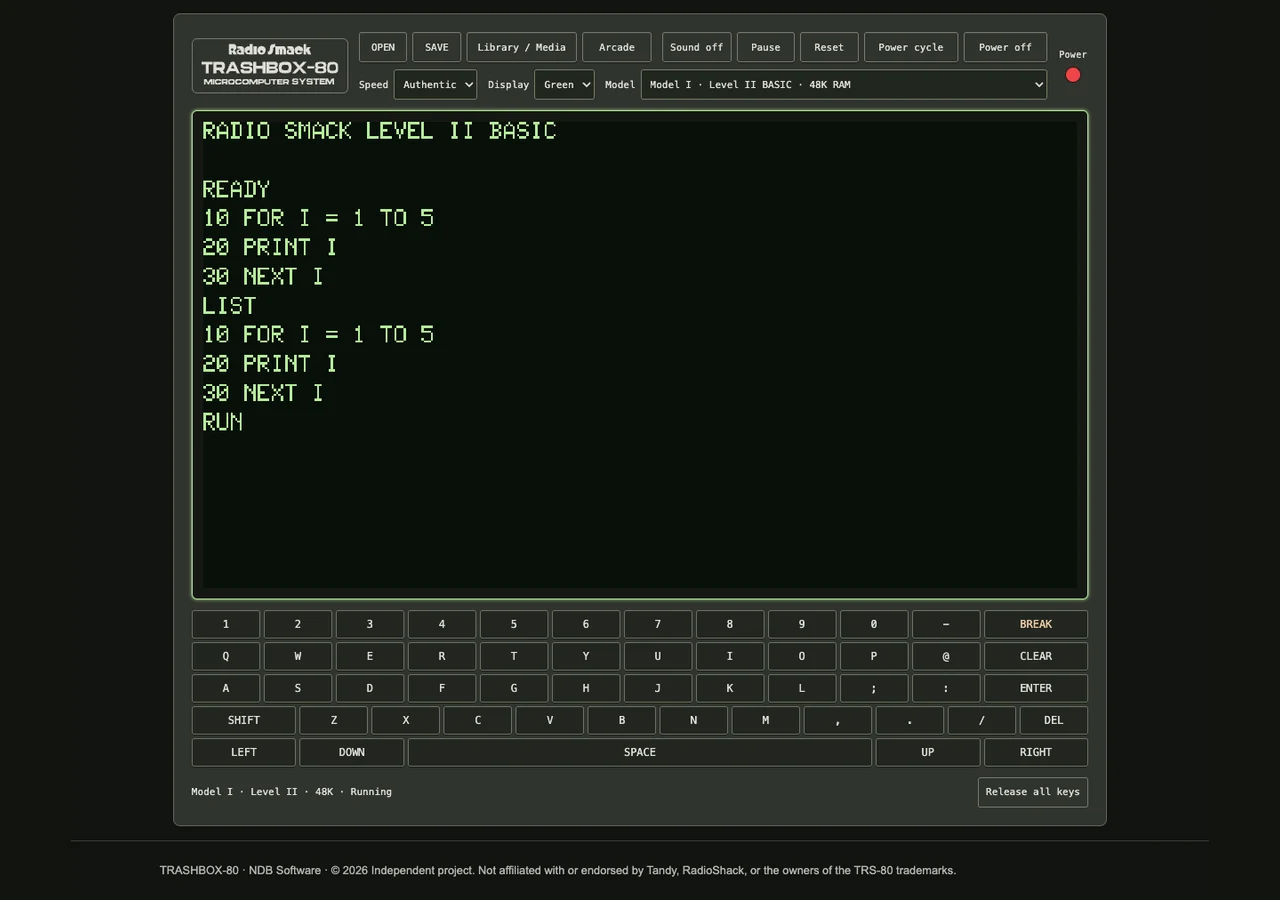Click the TRASHBOX-80 Radio Smack logo
Viewport: 1280px width, 900px height.
point(270,66)
